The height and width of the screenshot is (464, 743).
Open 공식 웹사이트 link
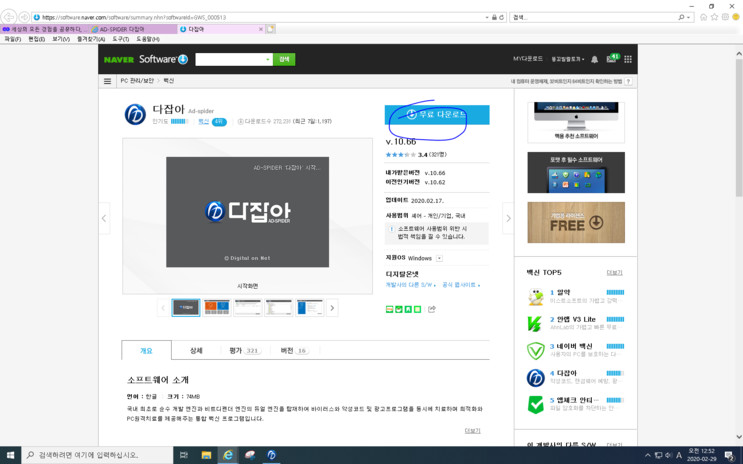coord(461,285)
